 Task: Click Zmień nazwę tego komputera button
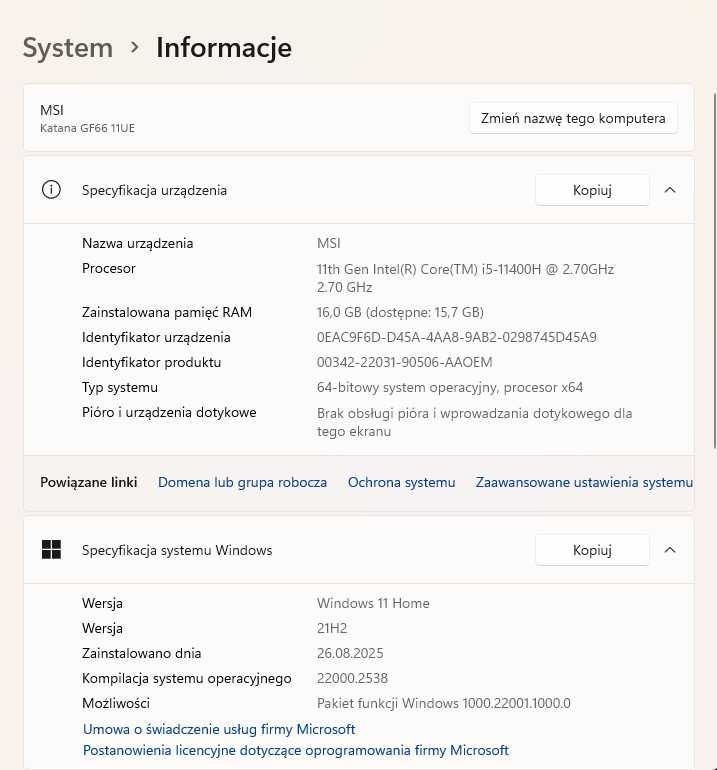pos(573,118)
